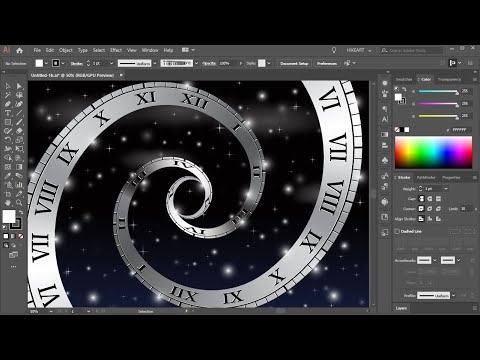The image size is (480, 360).
Task: Select the Line Segment tool
Action: pos(19,113)
